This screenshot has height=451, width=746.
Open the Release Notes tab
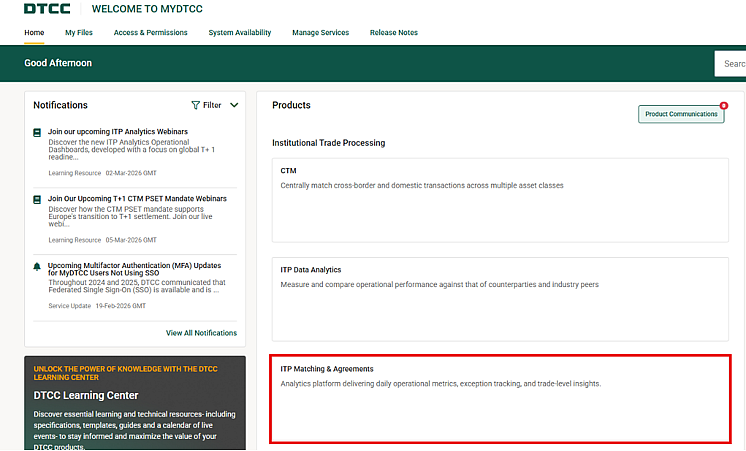point(393,33)
